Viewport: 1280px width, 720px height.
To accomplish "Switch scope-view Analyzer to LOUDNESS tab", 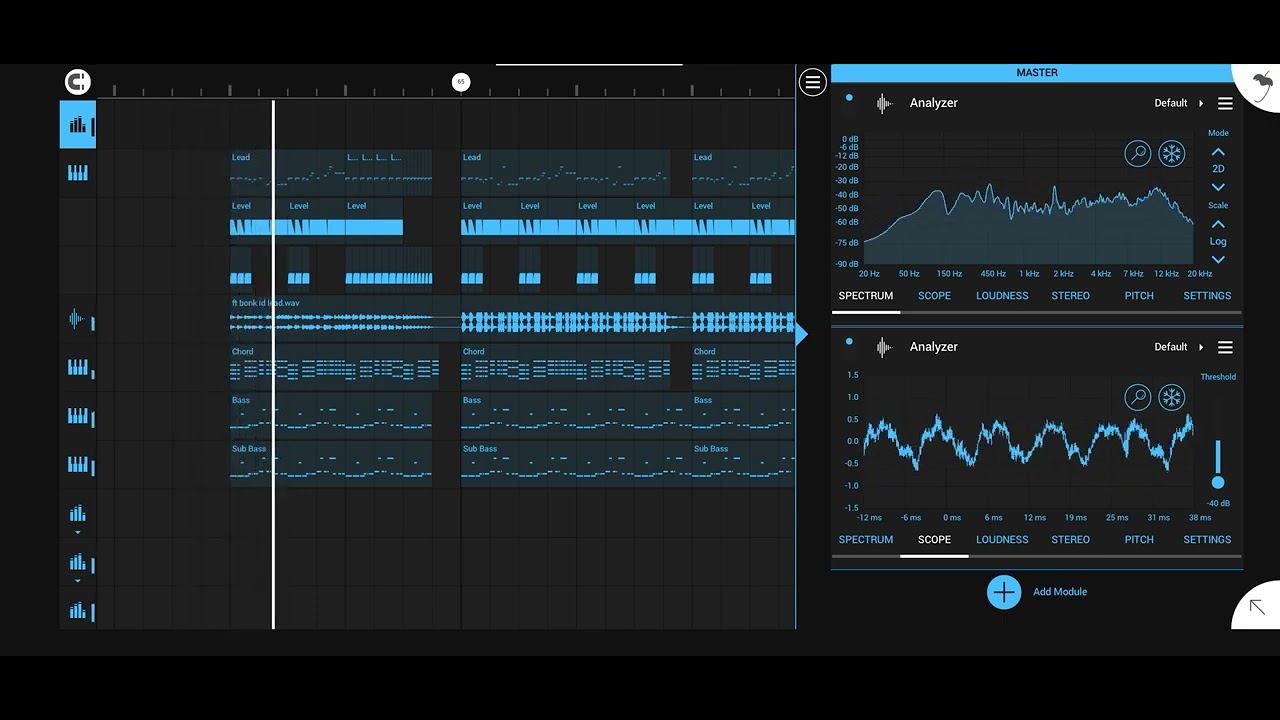I will coord(1002,540).
